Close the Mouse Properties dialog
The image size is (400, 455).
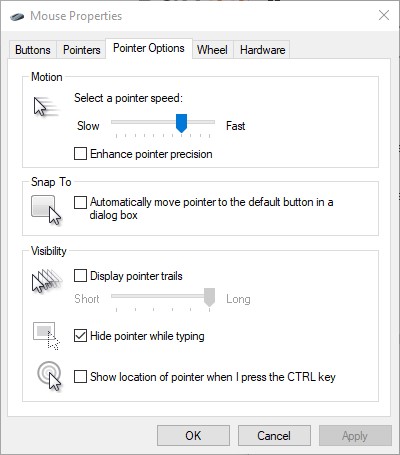coord(384,15)
